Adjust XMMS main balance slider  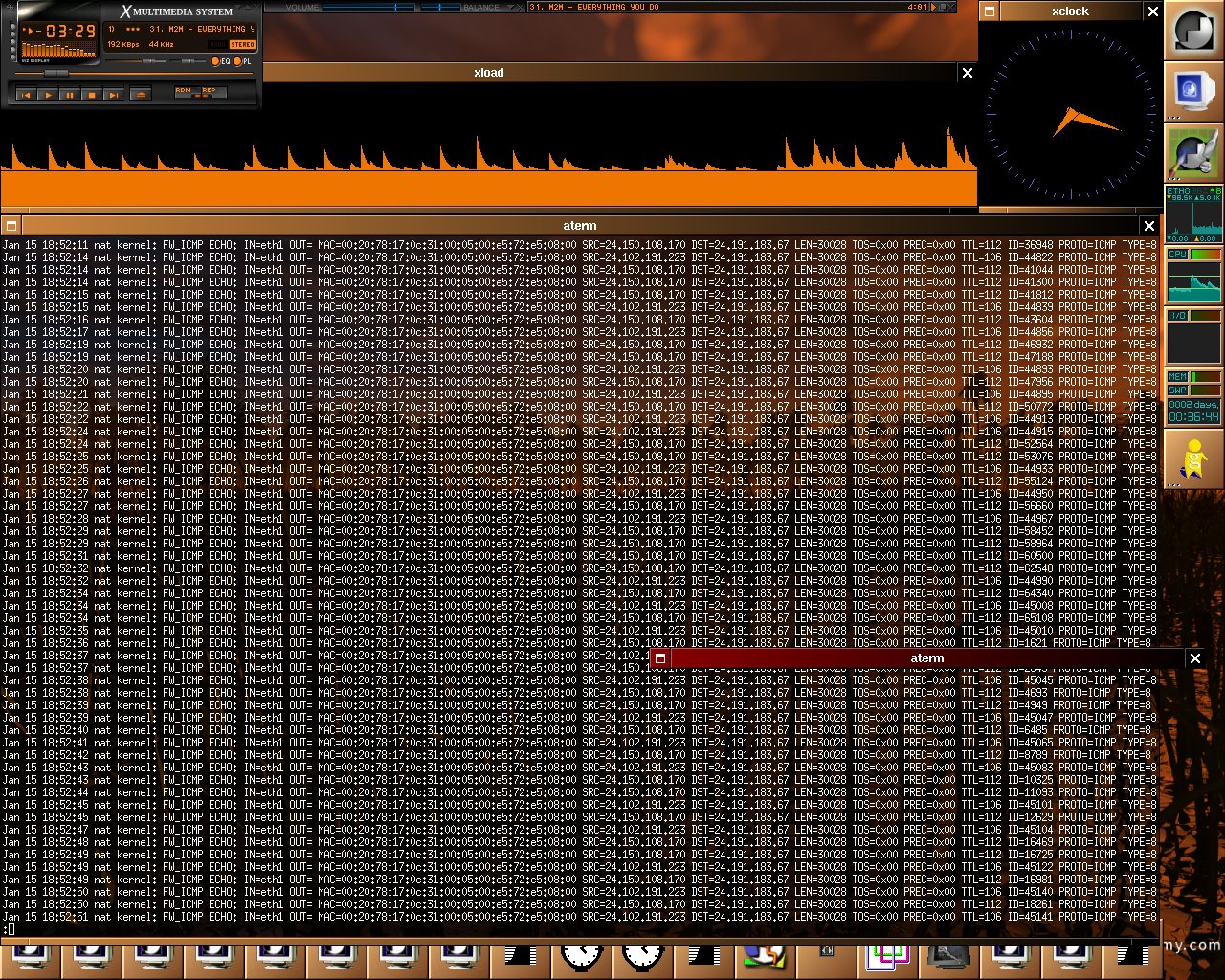pyautogui.click(x=188, y=61)
